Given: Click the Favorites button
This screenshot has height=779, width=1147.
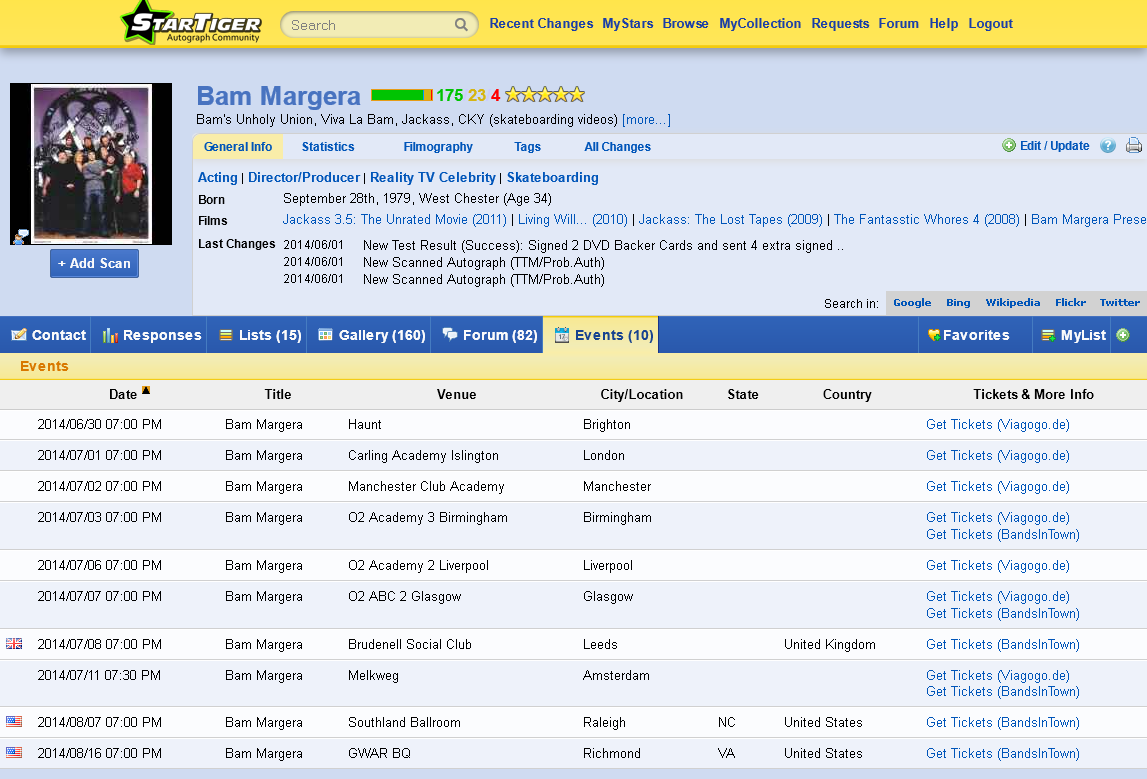Looking at the screenshot, I should point(969,335).
